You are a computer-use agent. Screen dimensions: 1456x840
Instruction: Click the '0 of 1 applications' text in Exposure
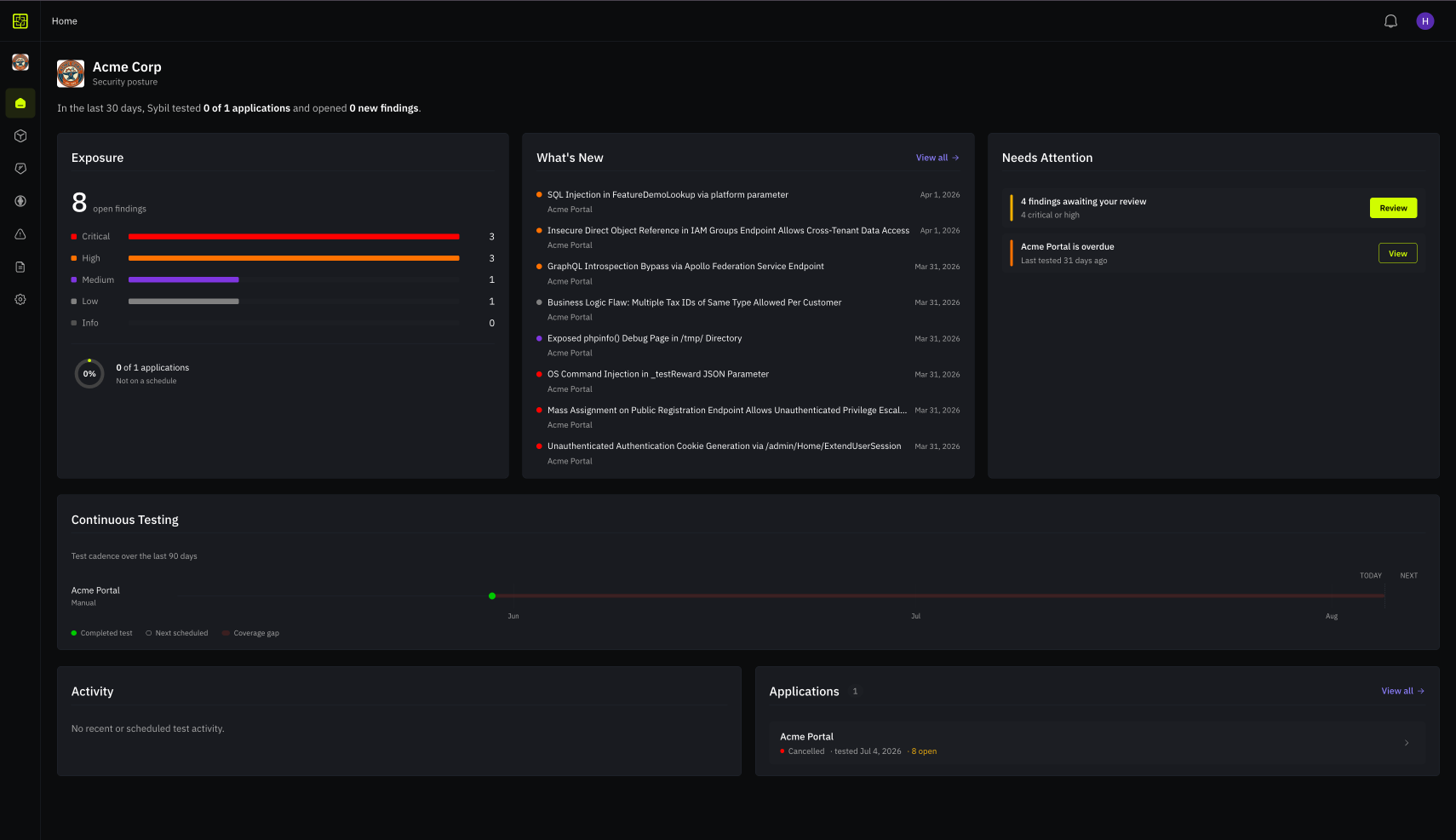click(152, 368)
